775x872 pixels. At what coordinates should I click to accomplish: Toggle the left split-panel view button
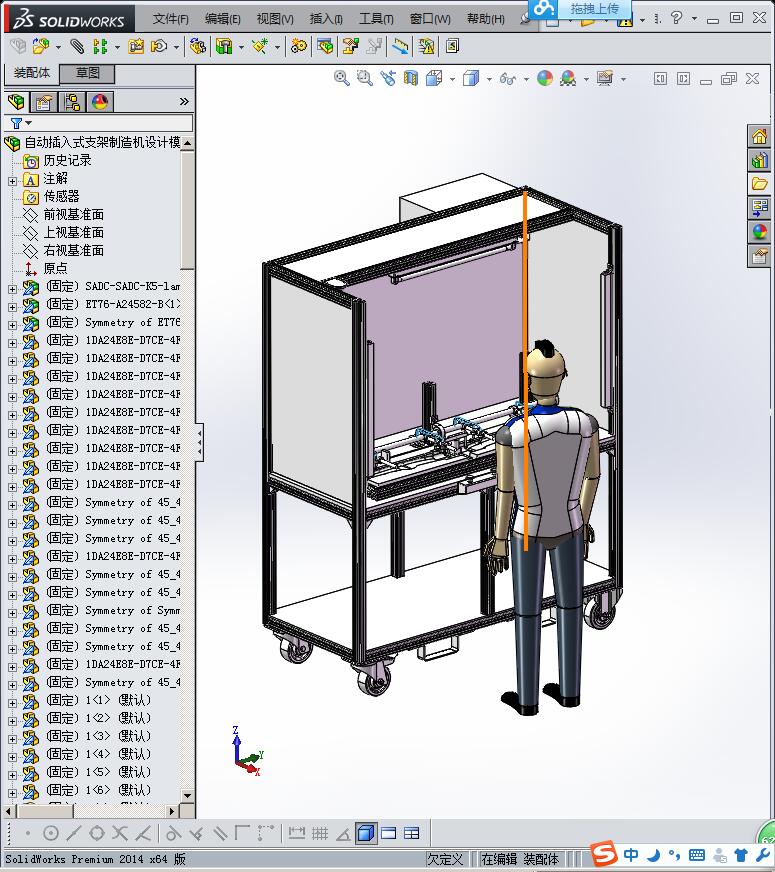(660, 78)
